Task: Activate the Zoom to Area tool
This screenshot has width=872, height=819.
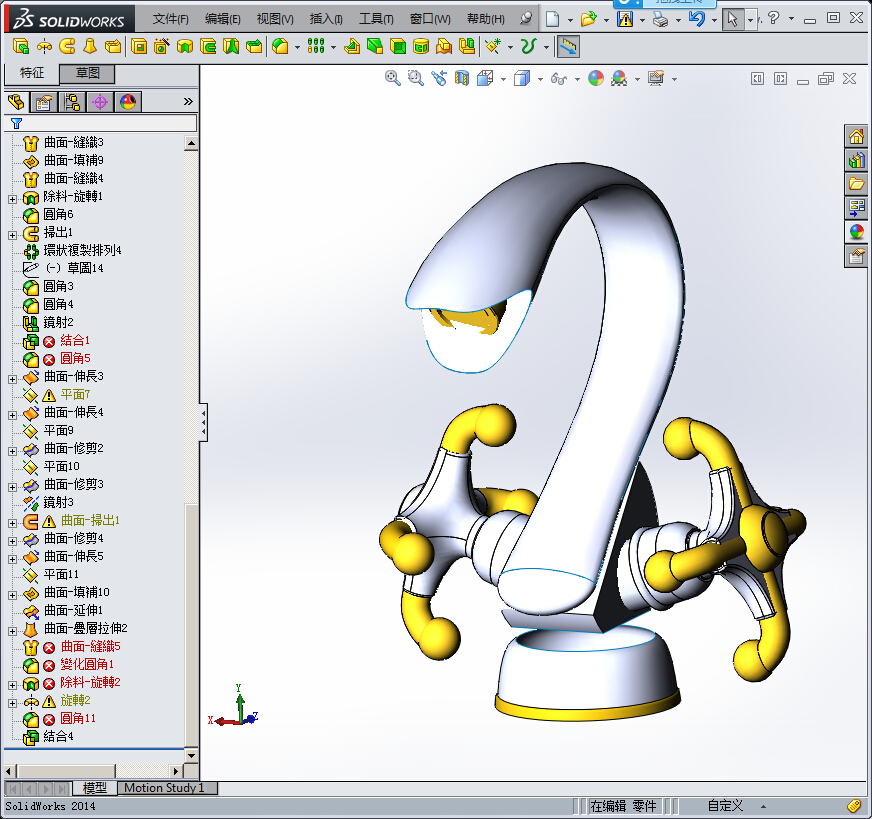Action: (x=414, y=78)
